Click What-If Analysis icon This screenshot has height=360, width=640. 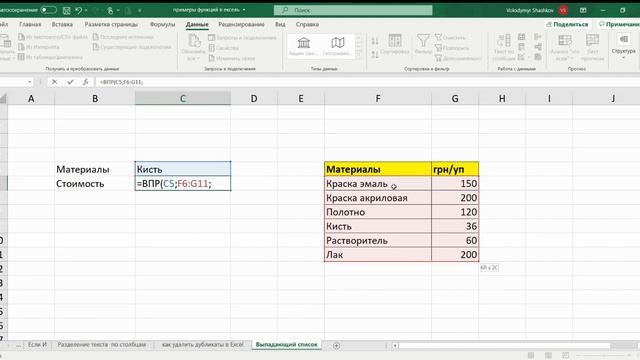click(x=565, y=47)
